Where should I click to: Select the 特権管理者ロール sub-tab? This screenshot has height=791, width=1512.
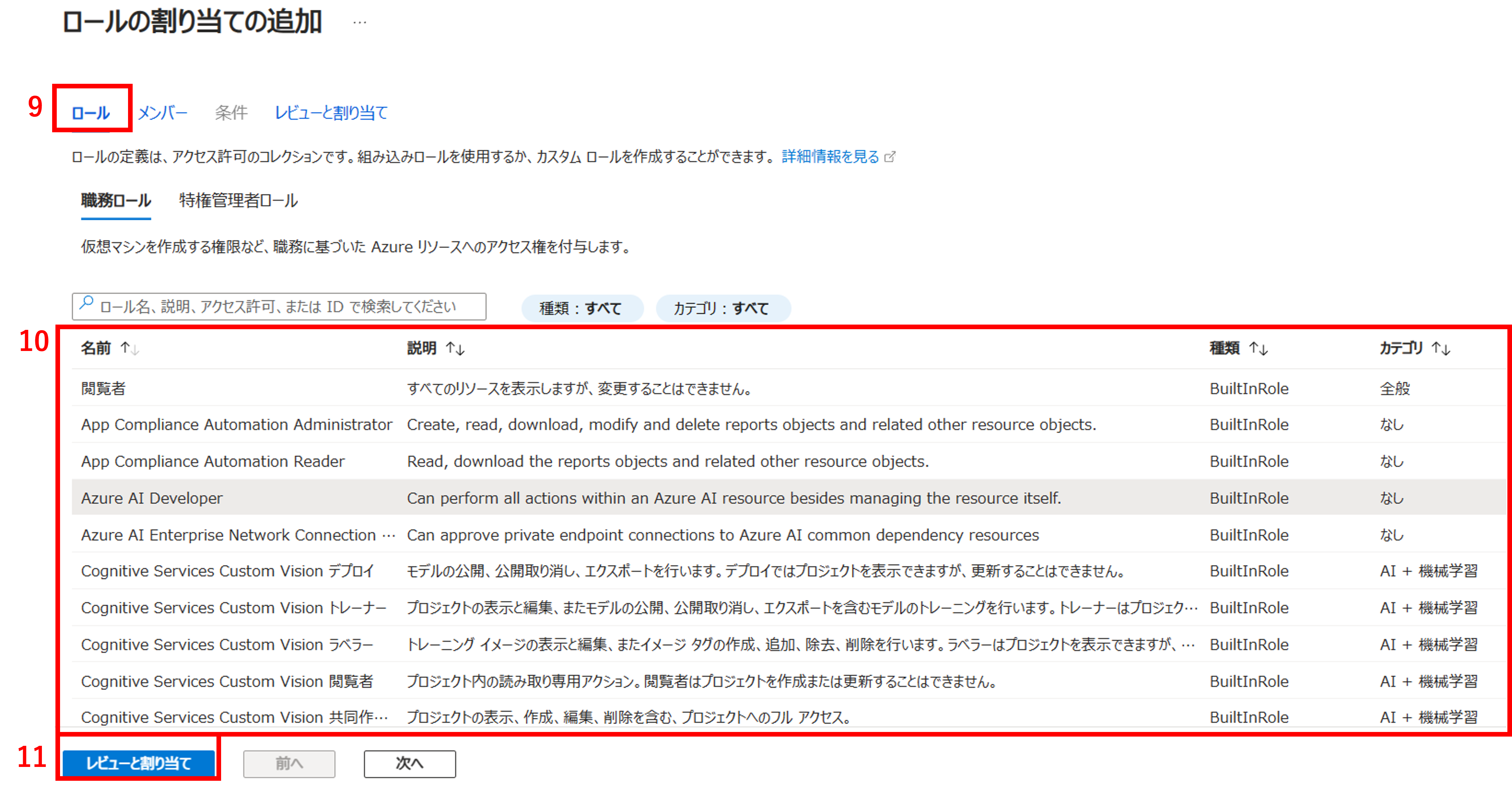point(238,201)
